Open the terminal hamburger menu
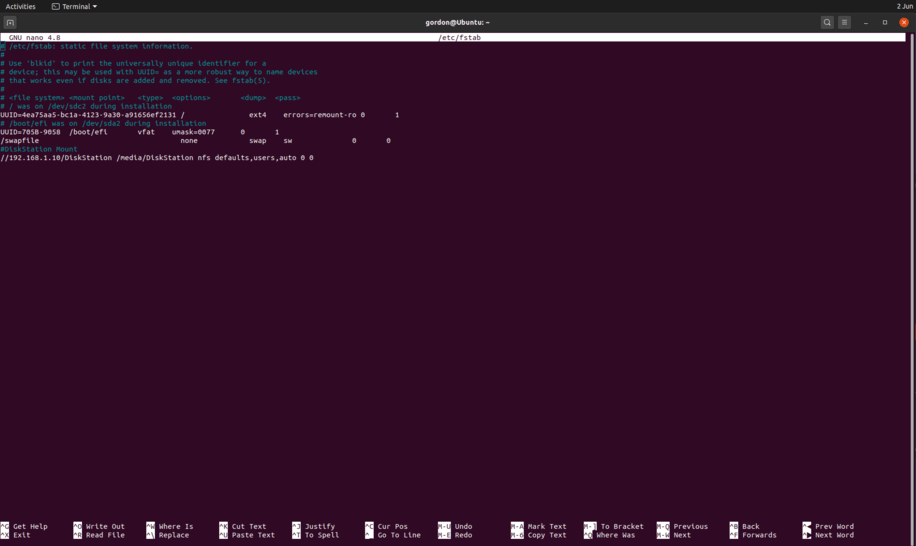The image size is (916, 546). pos(844,23)
